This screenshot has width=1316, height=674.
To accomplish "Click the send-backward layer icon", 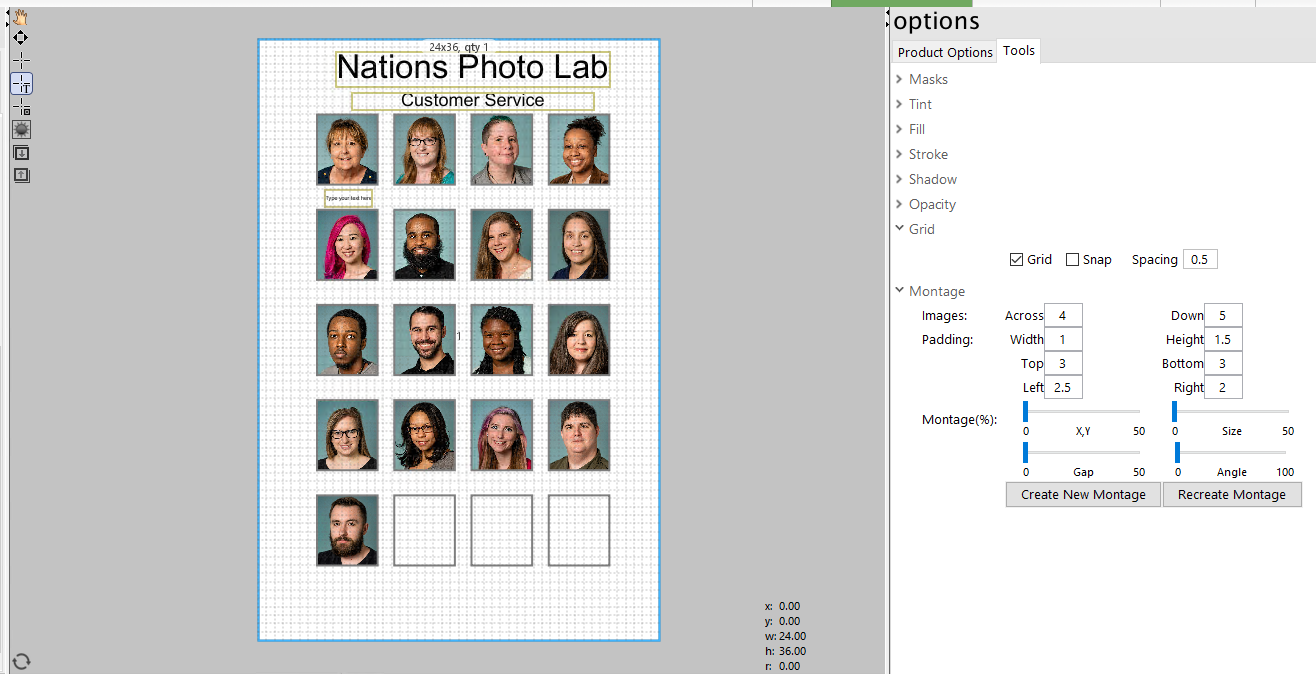I will coord(21,153).
